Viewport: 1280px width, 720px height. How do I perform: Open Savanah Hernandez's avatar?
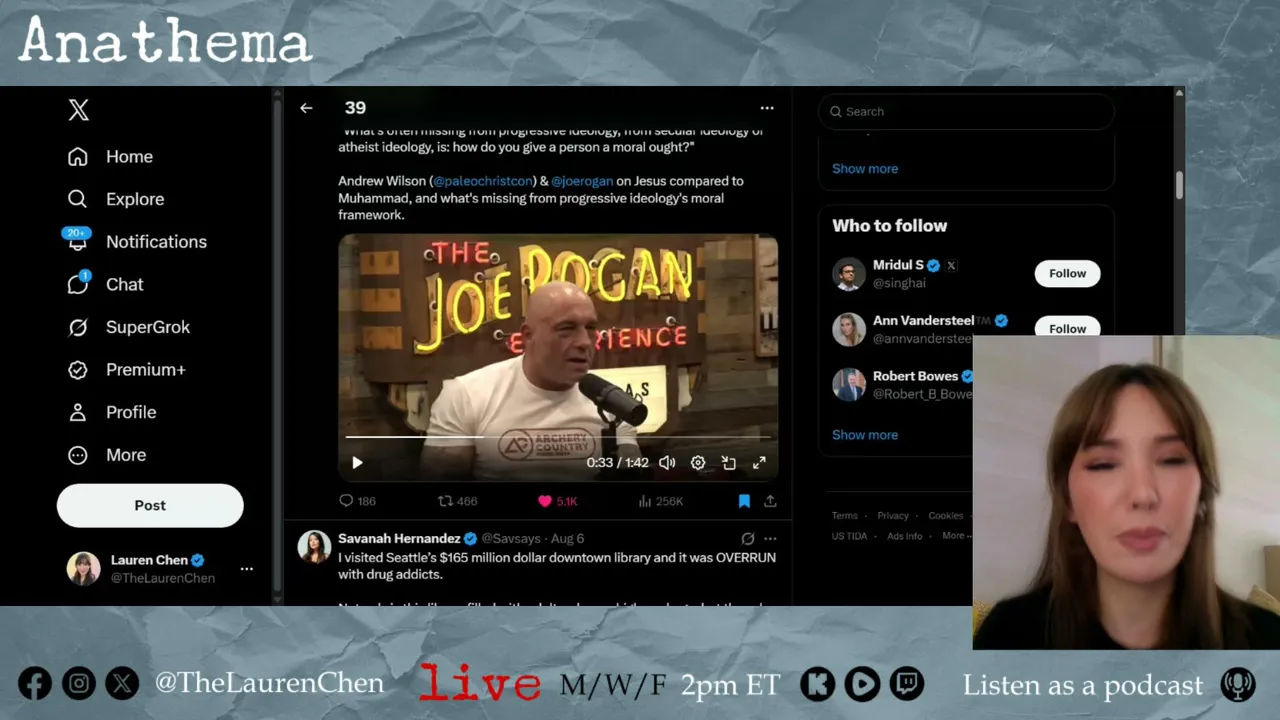[x=314, y=547]
